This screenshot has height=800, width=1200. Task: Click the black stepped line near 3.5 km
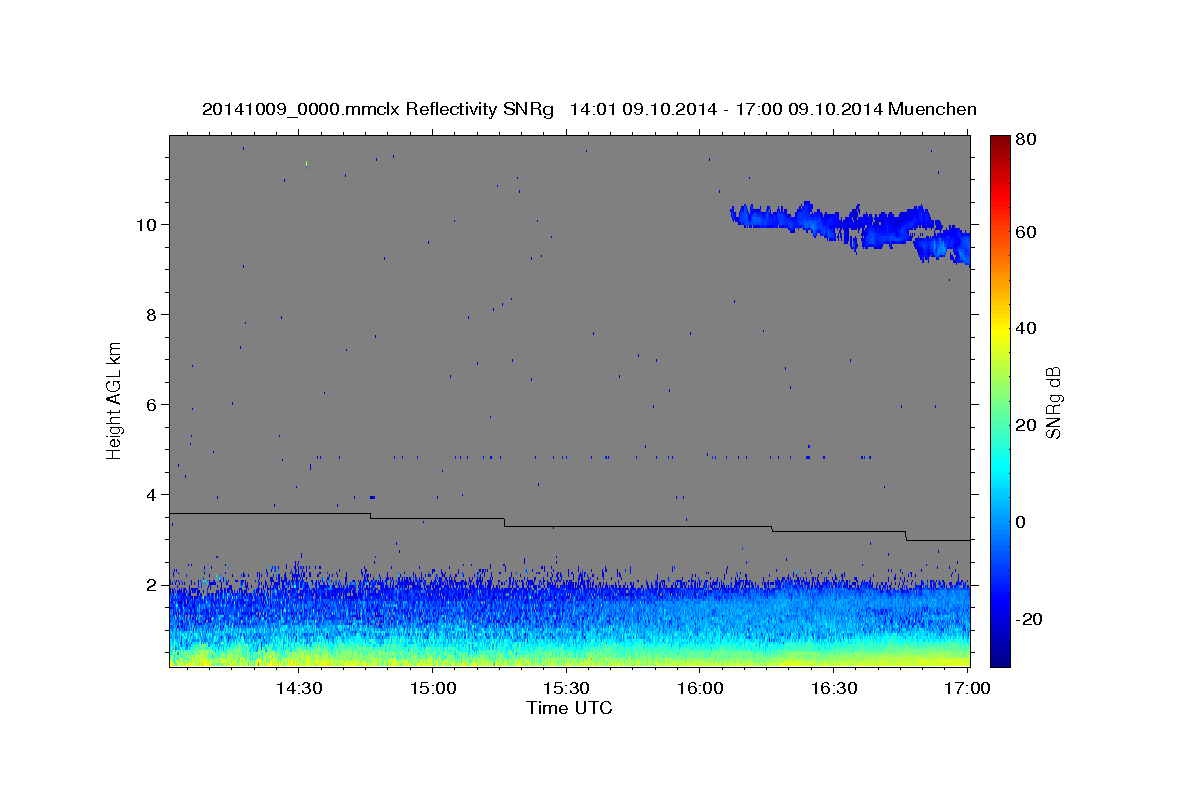point(569,526)
